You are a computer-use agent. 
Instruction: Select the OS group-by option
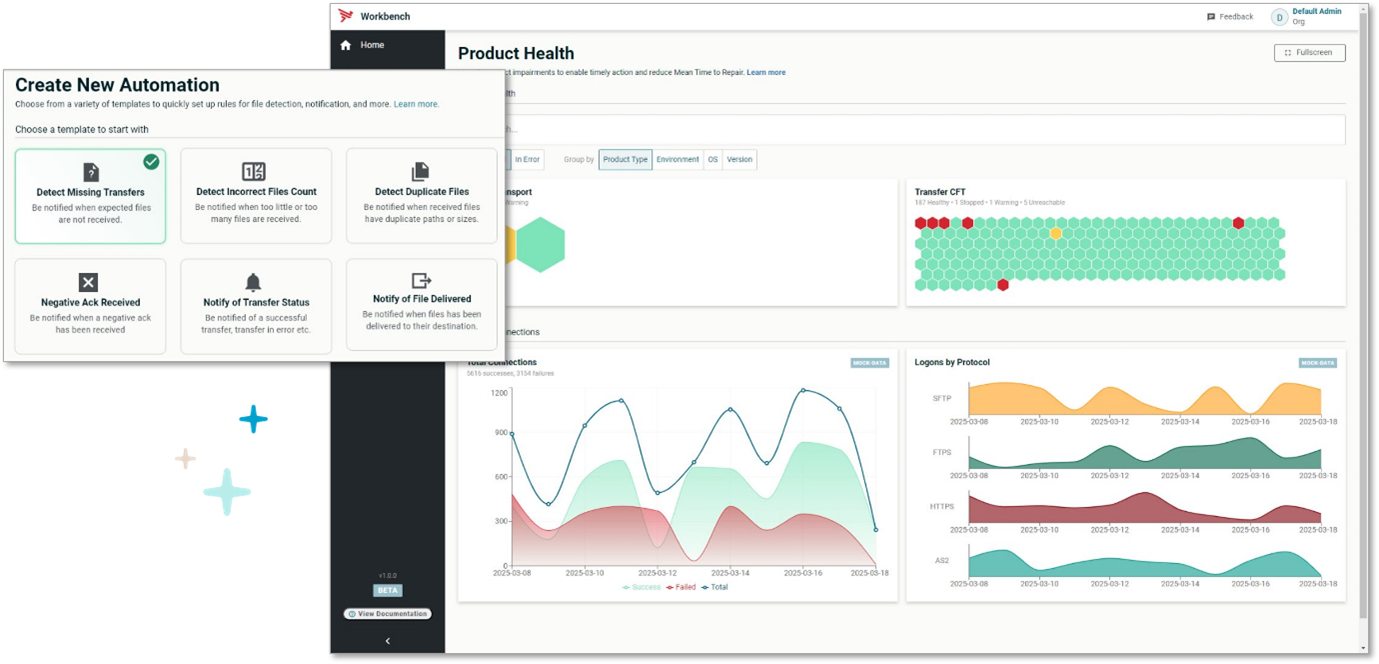713,160
